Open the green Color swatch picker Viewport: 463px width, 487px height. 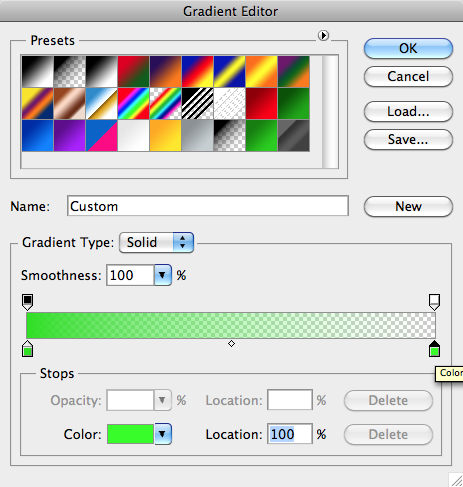click(x=130, y=434)
